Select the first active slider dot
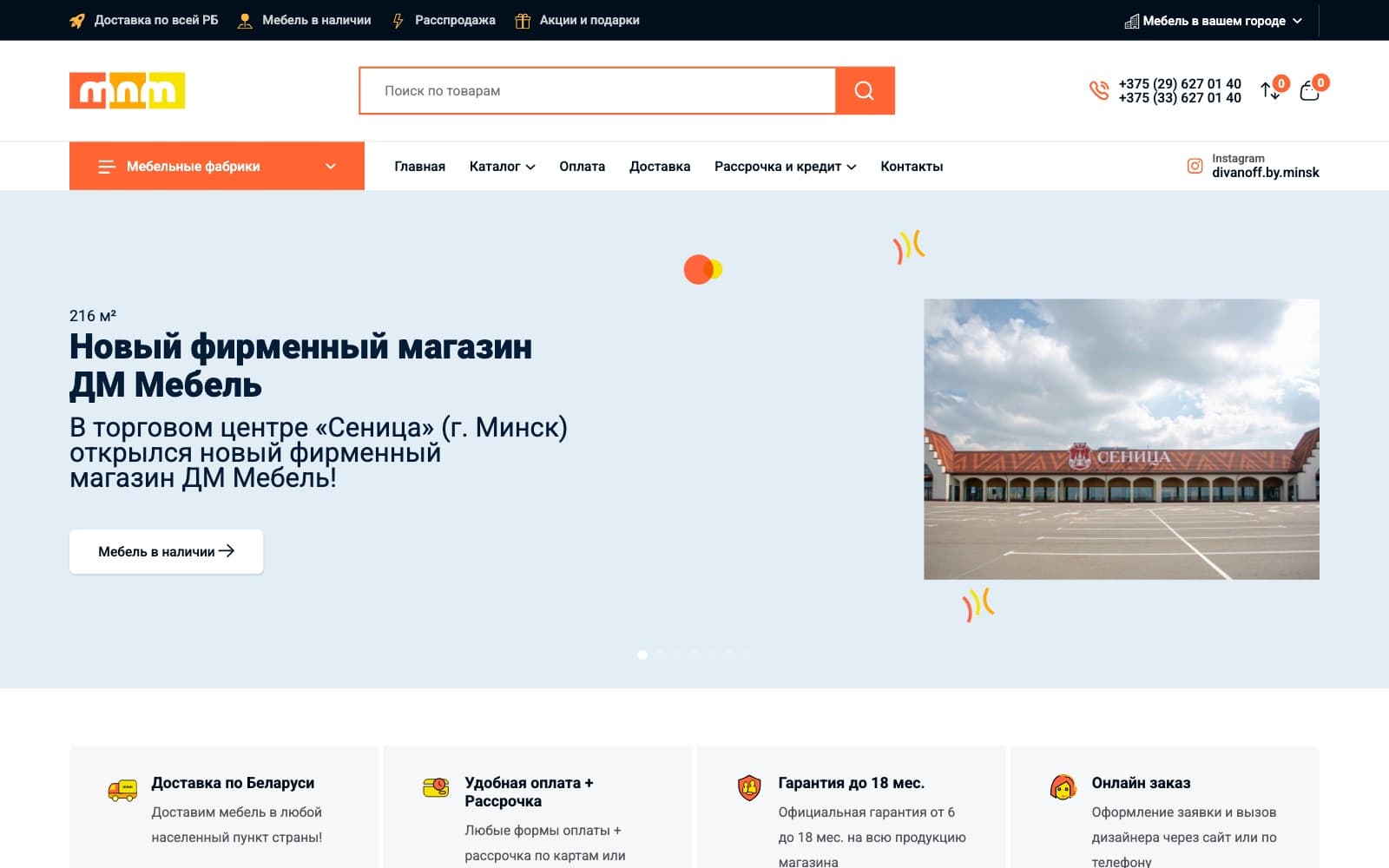This screenshot has height=868, width=1389. point(642,655)
